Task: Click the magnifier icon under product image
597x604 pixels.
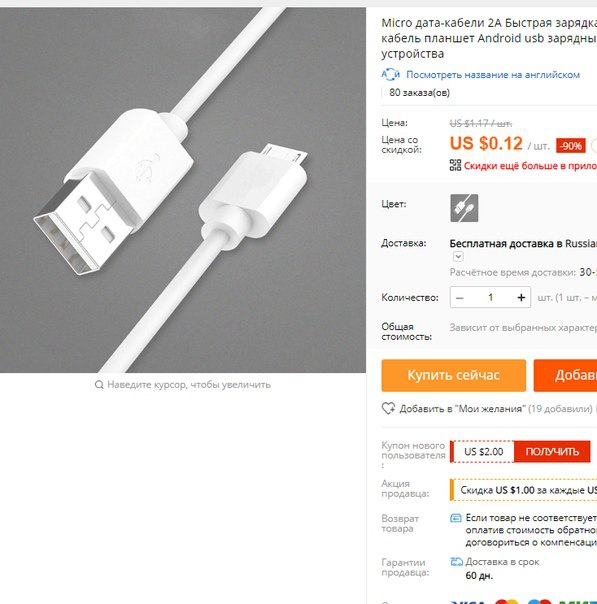Action: [99, 384]
